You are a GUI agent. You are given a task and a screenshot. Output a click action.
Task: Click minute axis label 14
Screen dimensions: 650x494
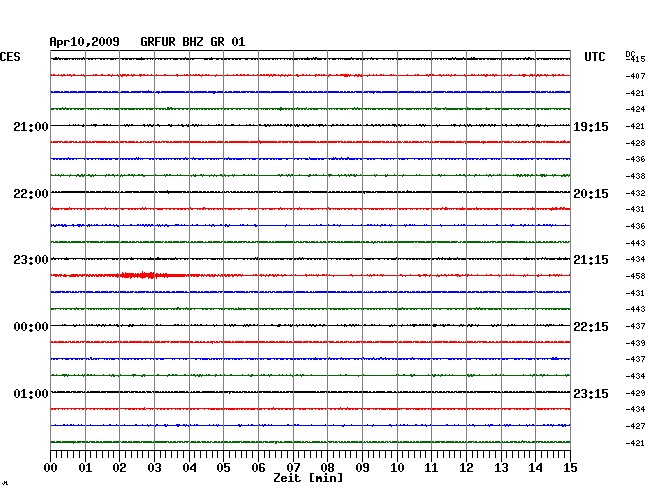pos(535,468)
